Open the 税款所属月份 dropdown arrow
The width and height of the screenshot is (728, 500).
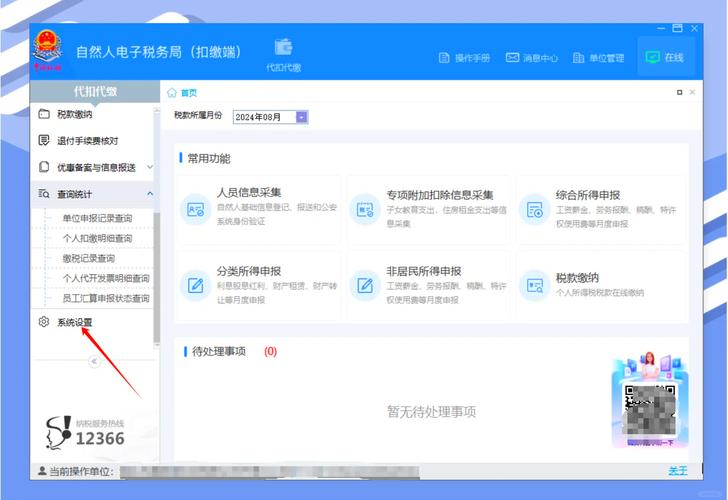pyautogui.click(x=302, y=117)
